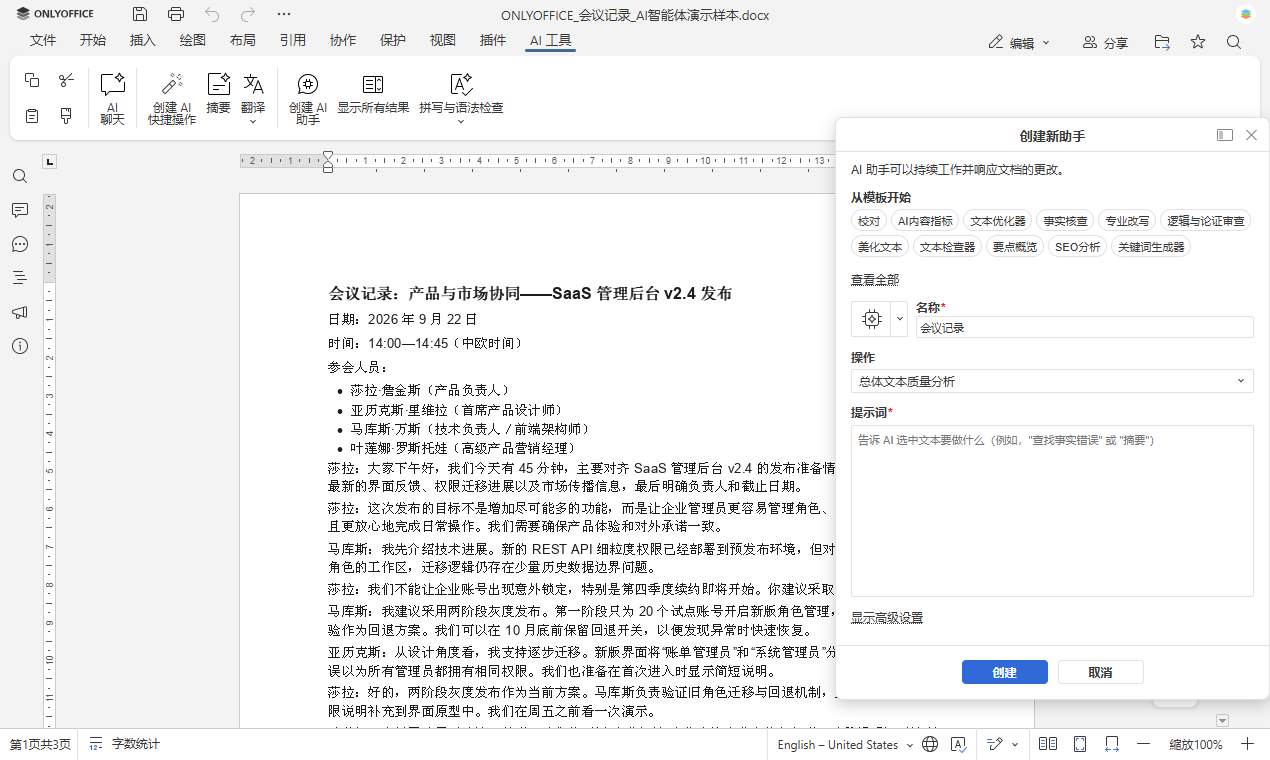Open the Headings navigation sidebar icon
Image resolution: width=1270 pixels, height=760 pixels.
pyautogui.click(x=20, y=278)
